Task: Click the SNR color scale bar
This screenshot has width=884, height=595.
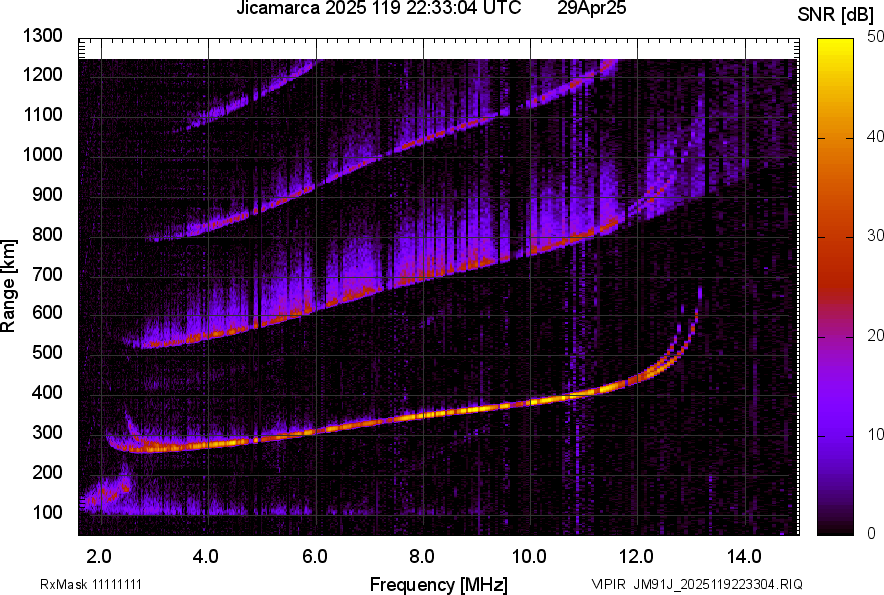Action: [x=835, y=287]
